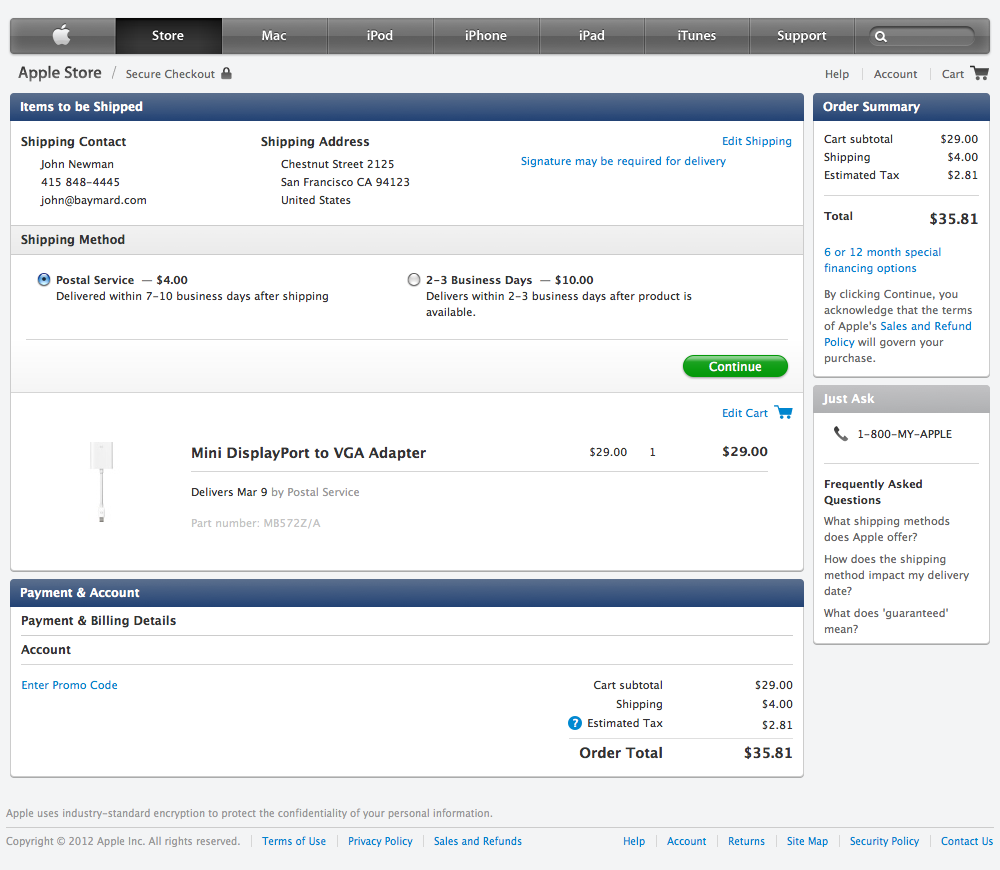Switch to the iPhone tab
Viewport: 1000px width, 870px height.
pyautogui.click(x=486, y=35)
